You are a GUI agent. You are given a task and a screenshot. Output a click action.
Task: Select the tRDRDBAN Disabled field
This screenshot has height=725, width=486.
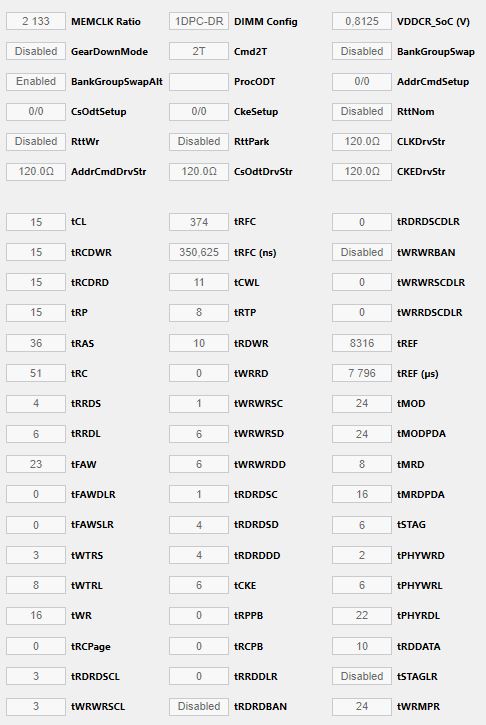(199, 707)
